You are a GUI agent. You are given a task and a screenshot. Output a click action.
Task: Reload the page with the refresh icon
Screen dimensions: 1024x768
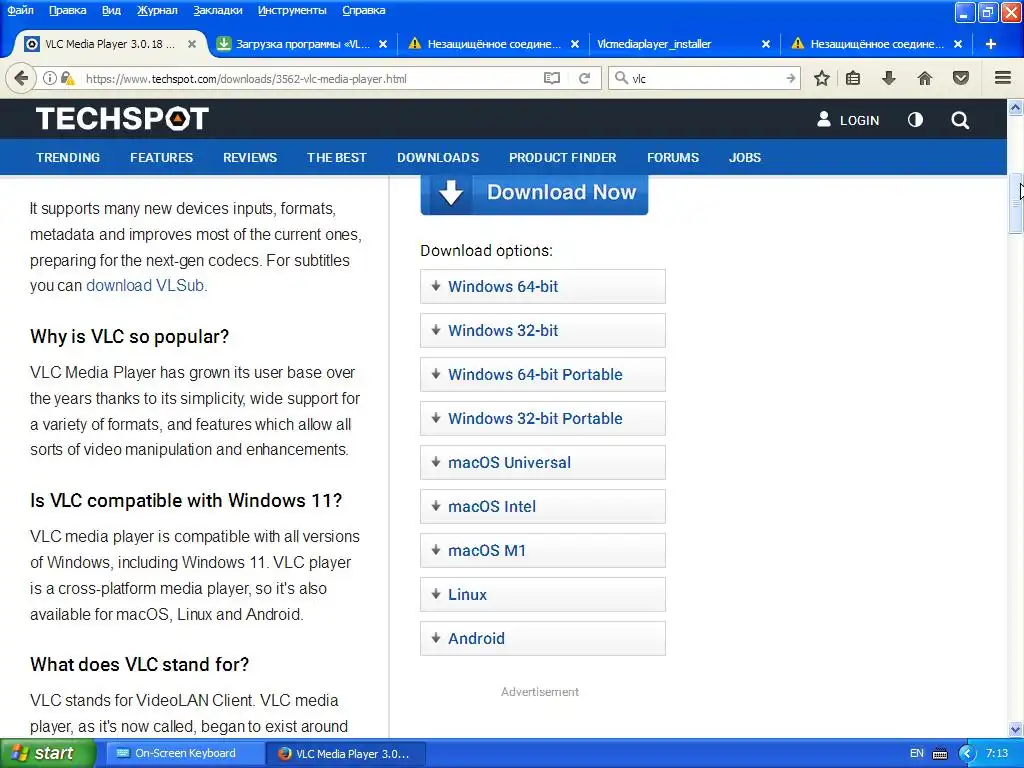[x=584, y=78]
